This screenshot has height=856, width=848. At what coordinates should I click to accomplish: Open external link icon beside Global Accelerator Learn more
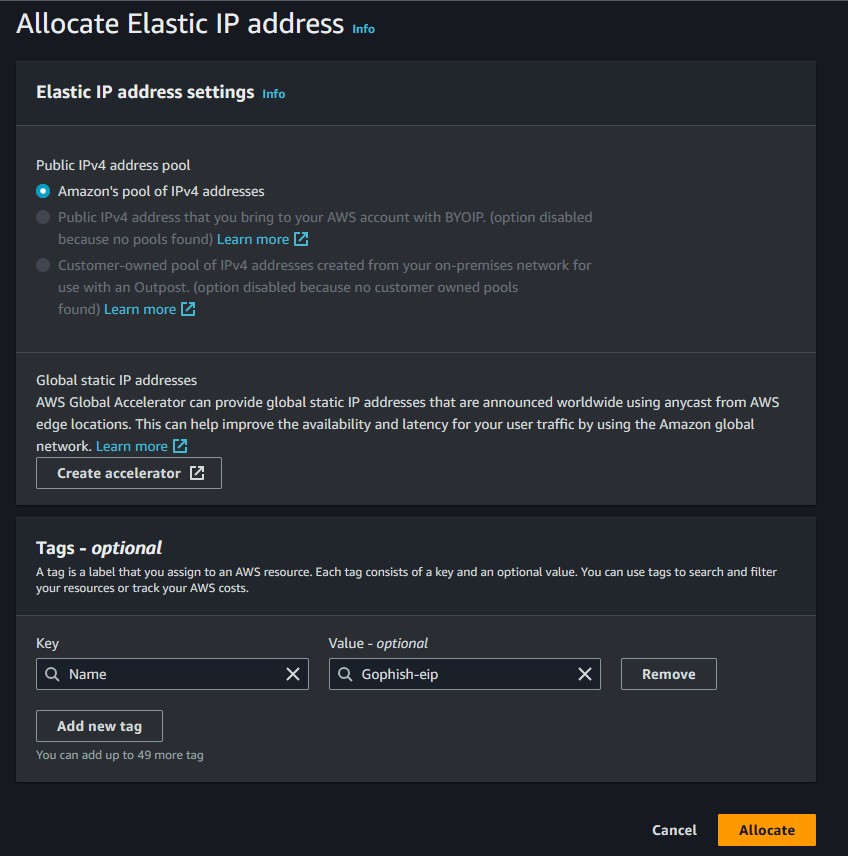tap(180, 446)
